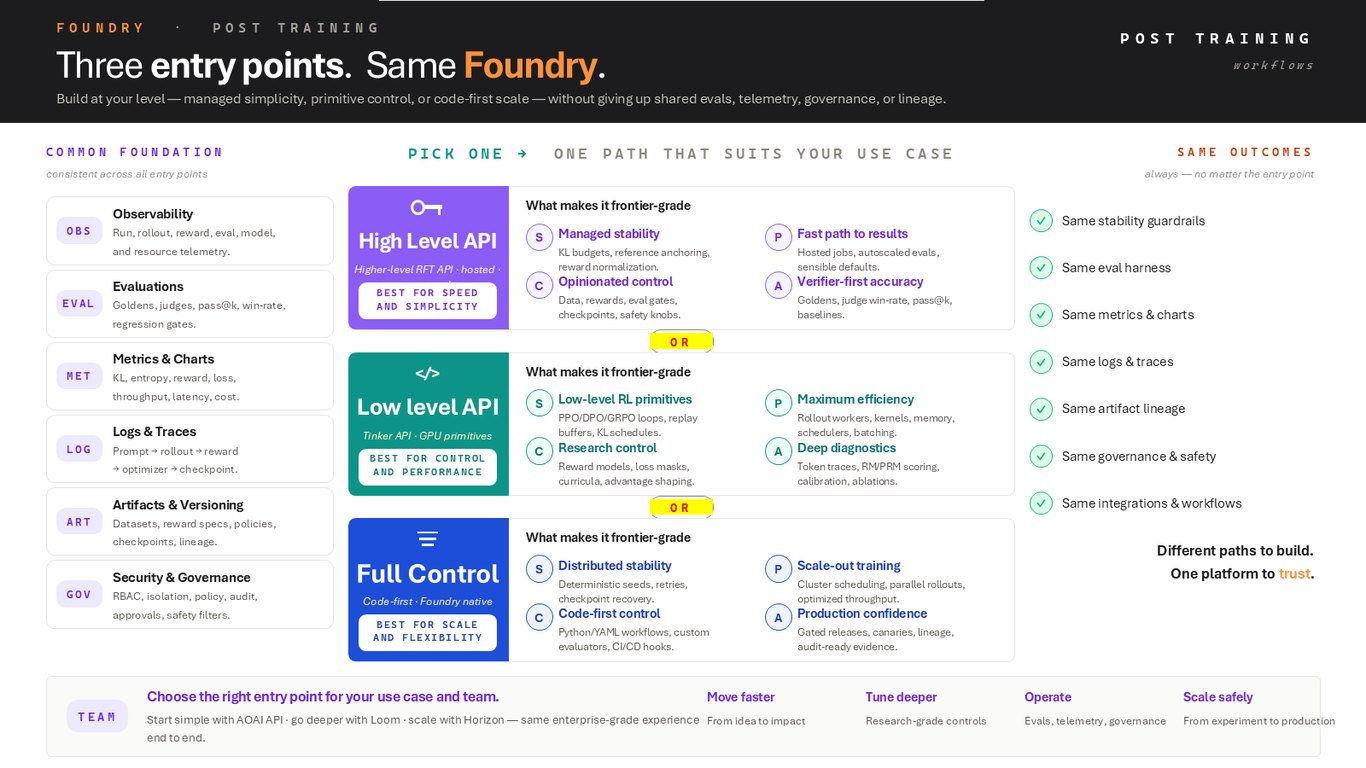Select the OBS badge next to Observability
The width and height of the screenshot is (1366, 768).
(x=79, y=231)
